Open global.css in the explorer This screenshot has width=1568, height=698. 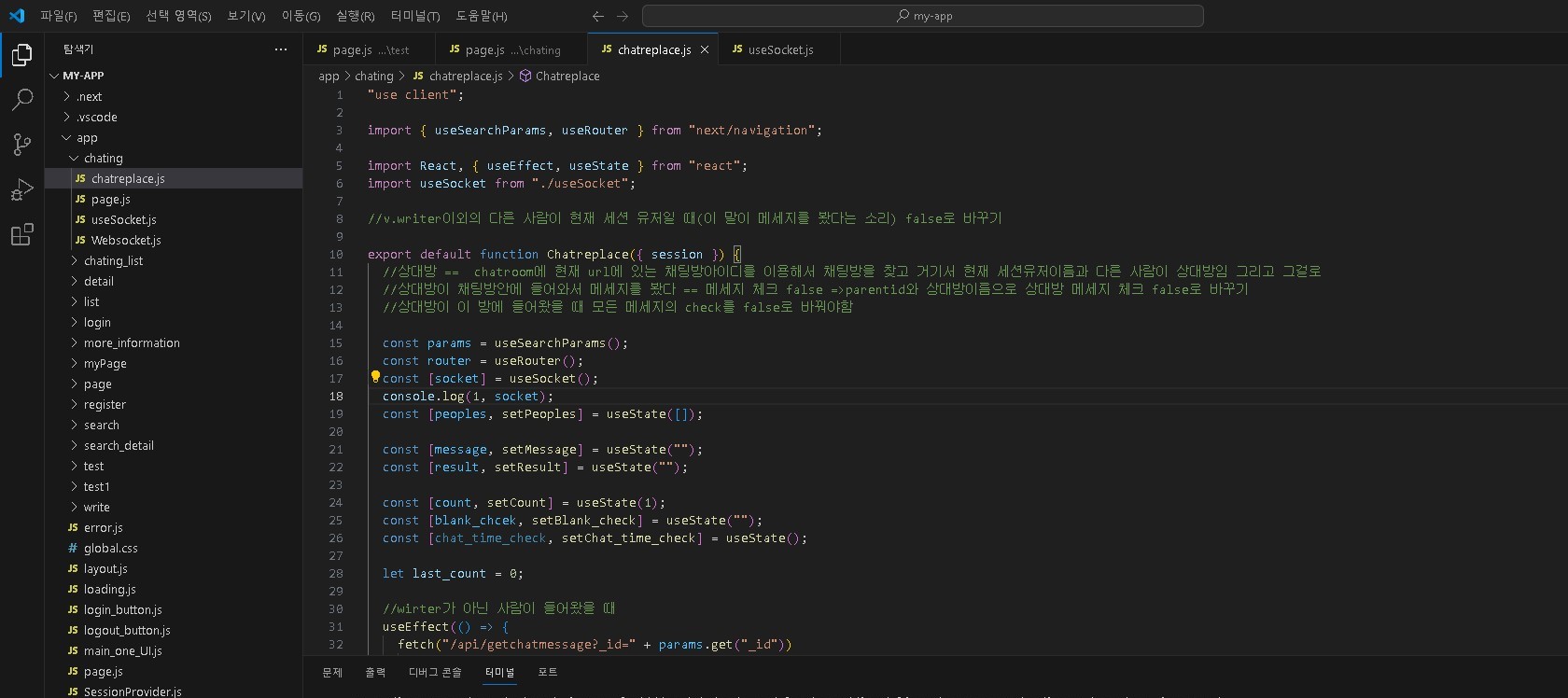pos(174,548)
